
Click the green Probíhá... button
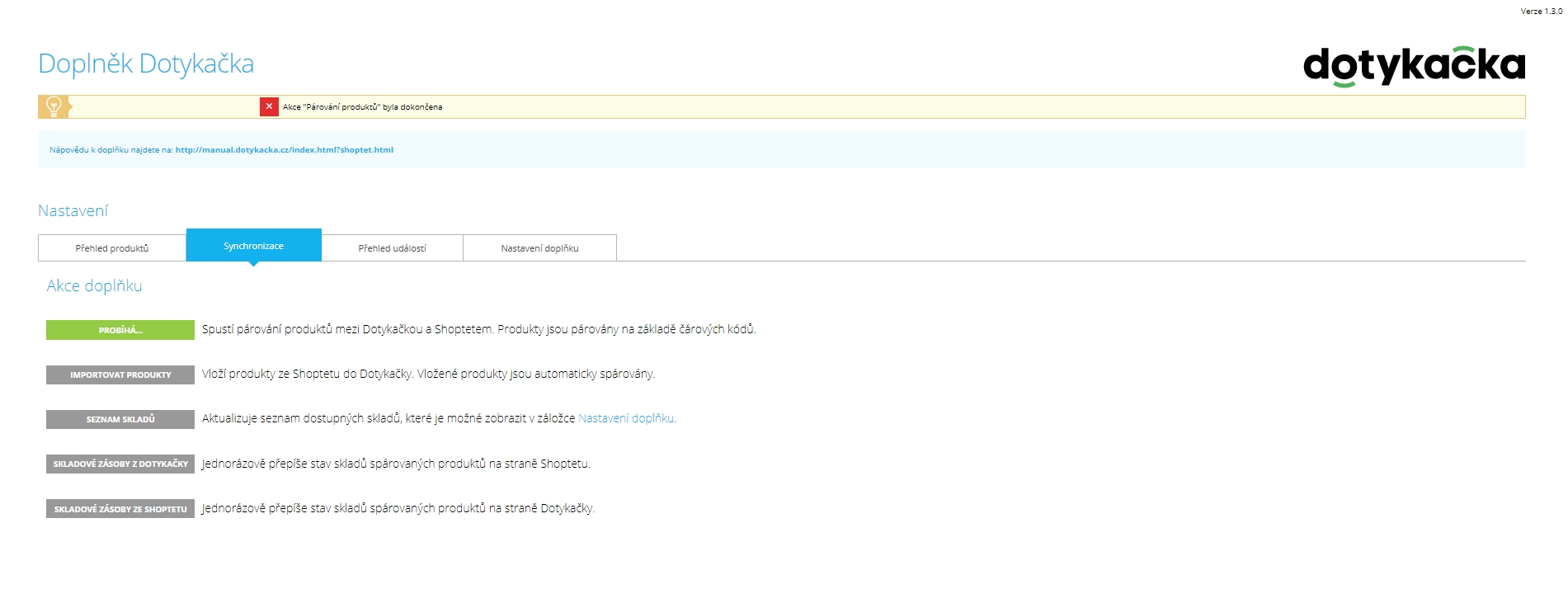pyautogui.click(x=120, y=330)
